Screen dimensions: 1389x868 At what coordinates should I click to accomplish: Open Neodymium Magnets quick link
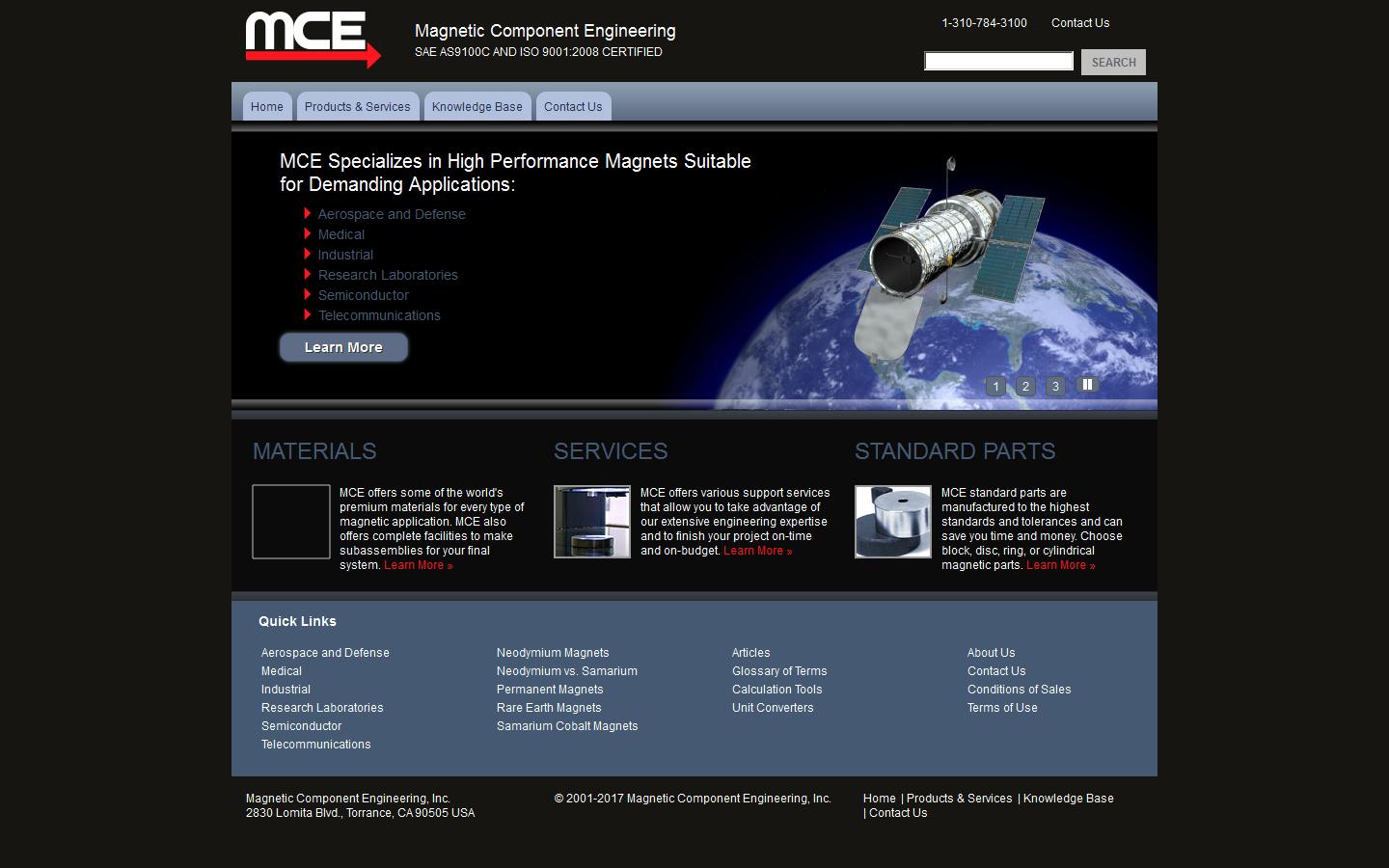click(x=553, y=653)
